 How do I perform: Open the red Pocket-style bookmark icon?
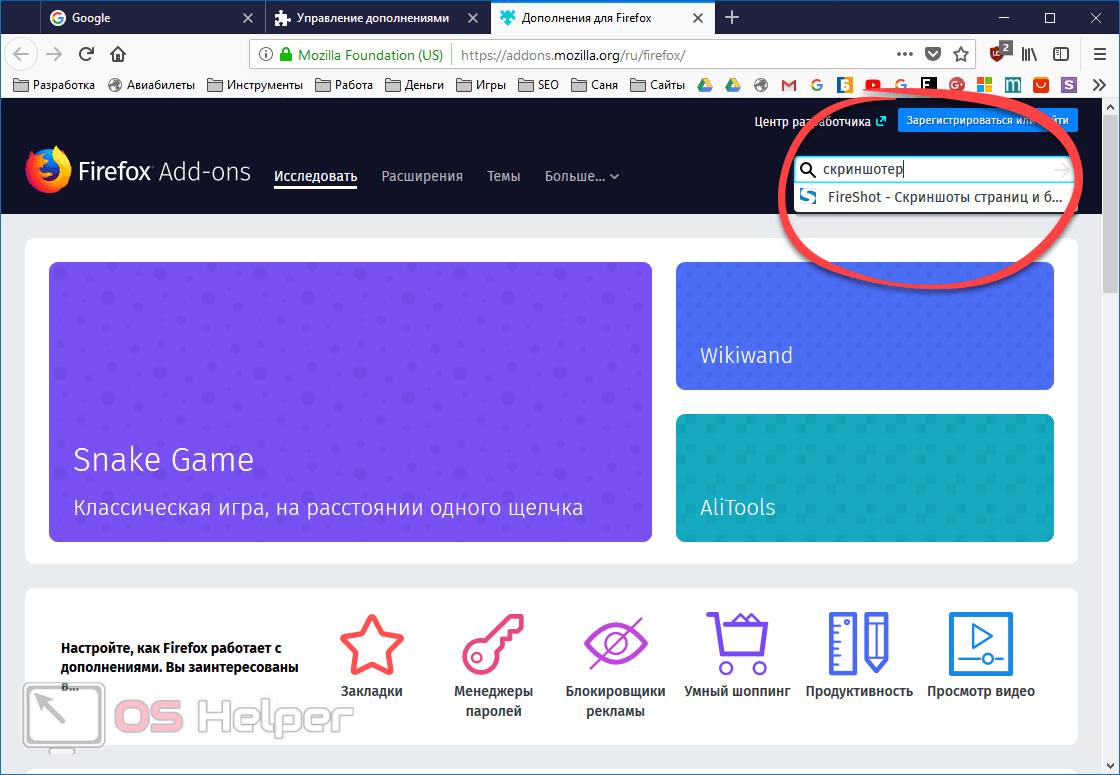1041,85
